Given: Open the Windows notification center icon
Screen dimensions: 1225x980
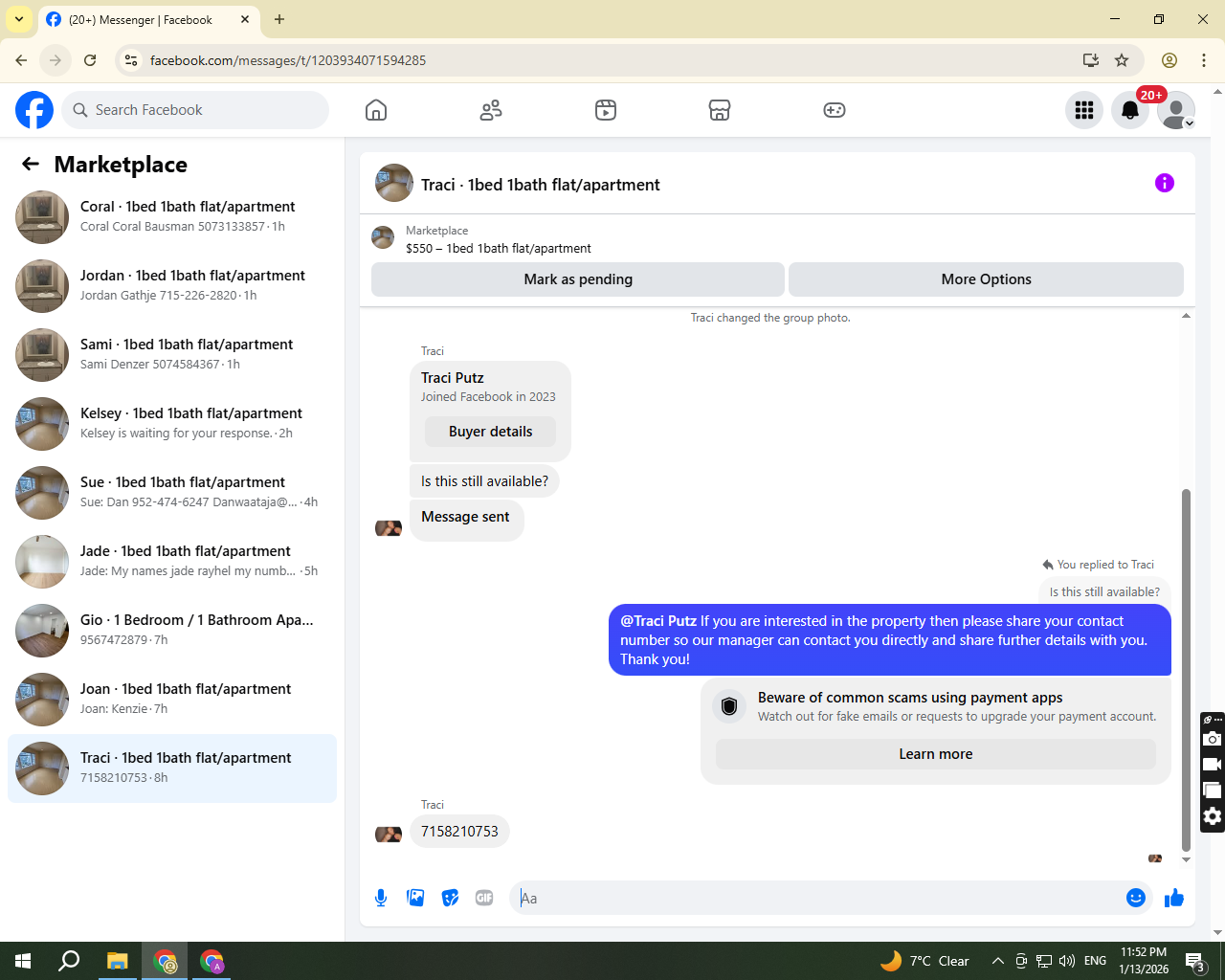Looking at the screenshot, I should [1194, 961].
